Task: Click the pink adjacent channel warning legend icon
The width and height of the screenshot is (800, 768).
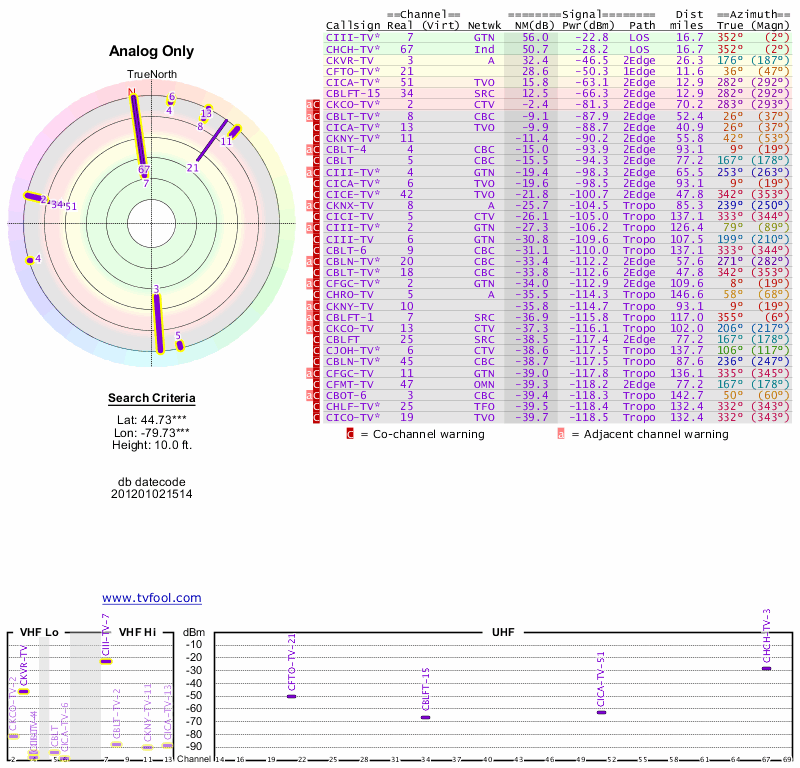Action: [561, 434]
